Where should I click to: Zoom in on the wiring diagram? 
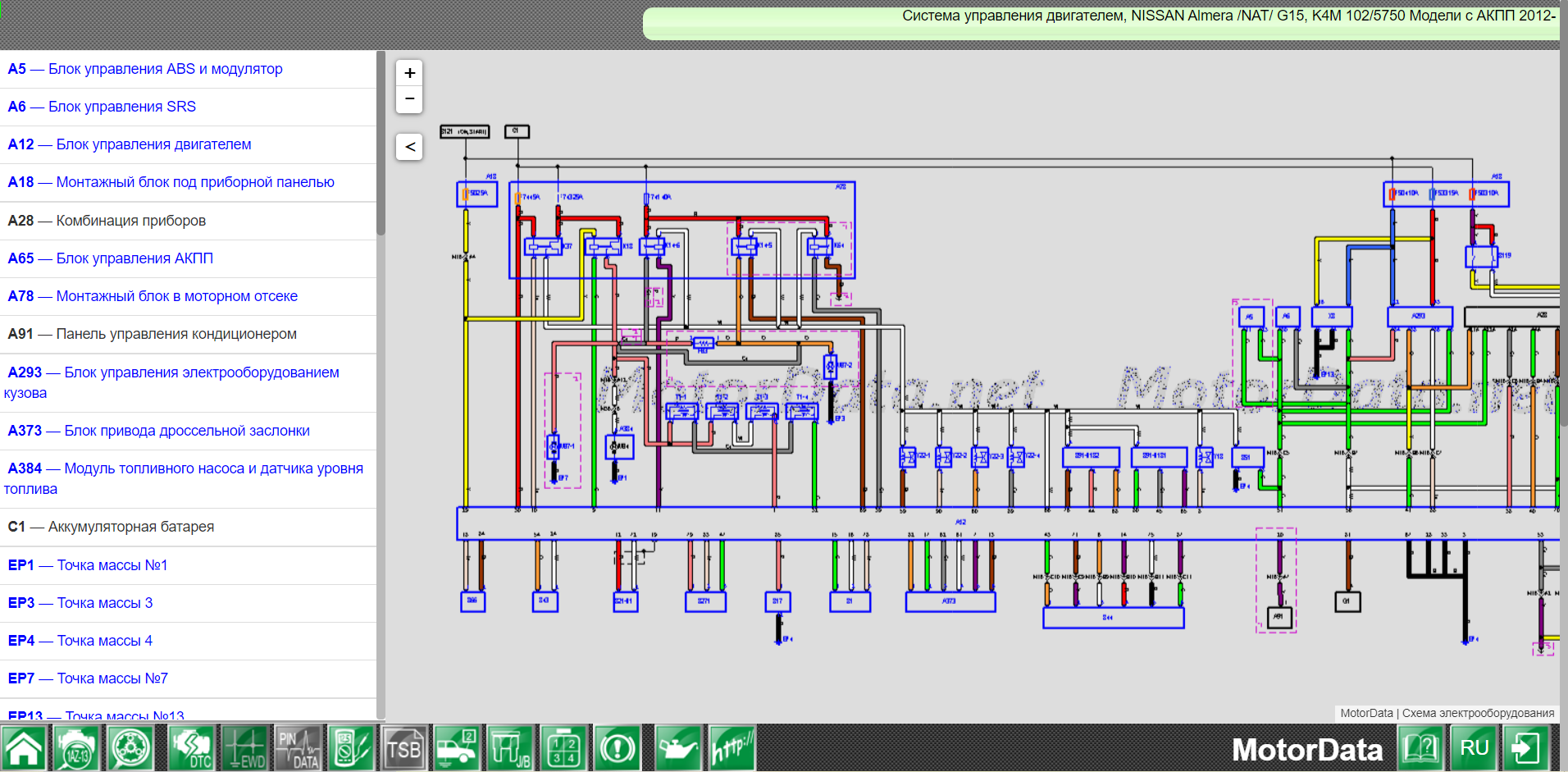coord(410,73)
